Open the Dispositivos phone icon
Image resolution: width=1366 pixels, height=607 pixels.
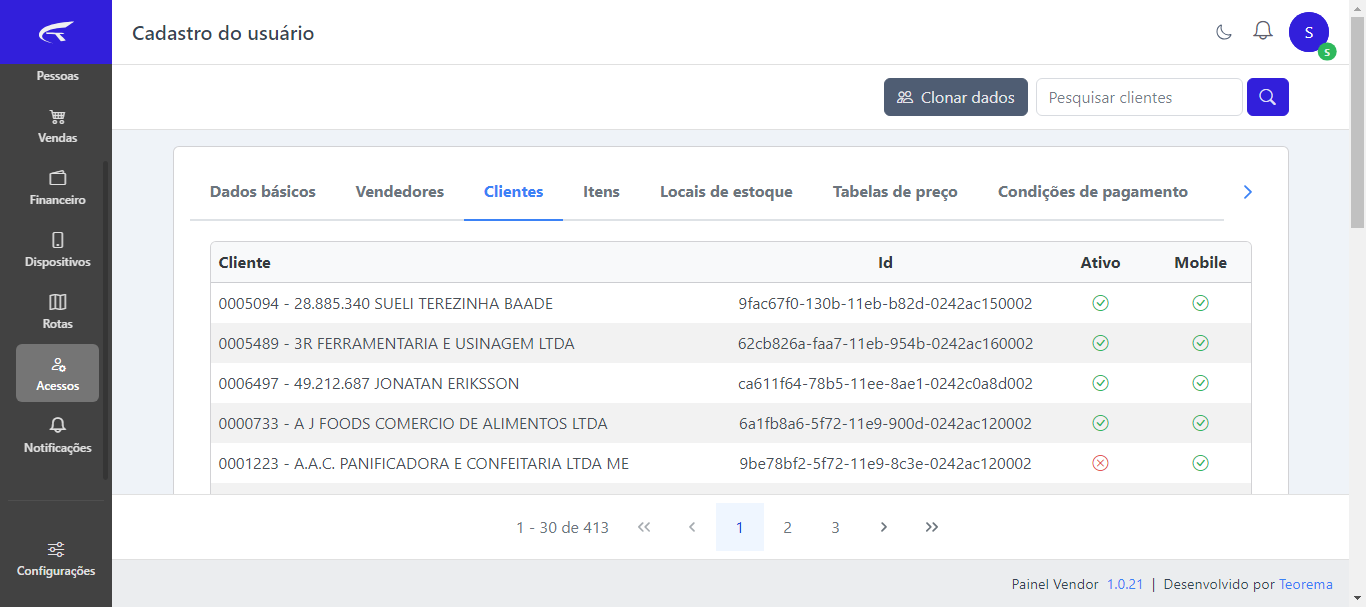click(57, 240)
